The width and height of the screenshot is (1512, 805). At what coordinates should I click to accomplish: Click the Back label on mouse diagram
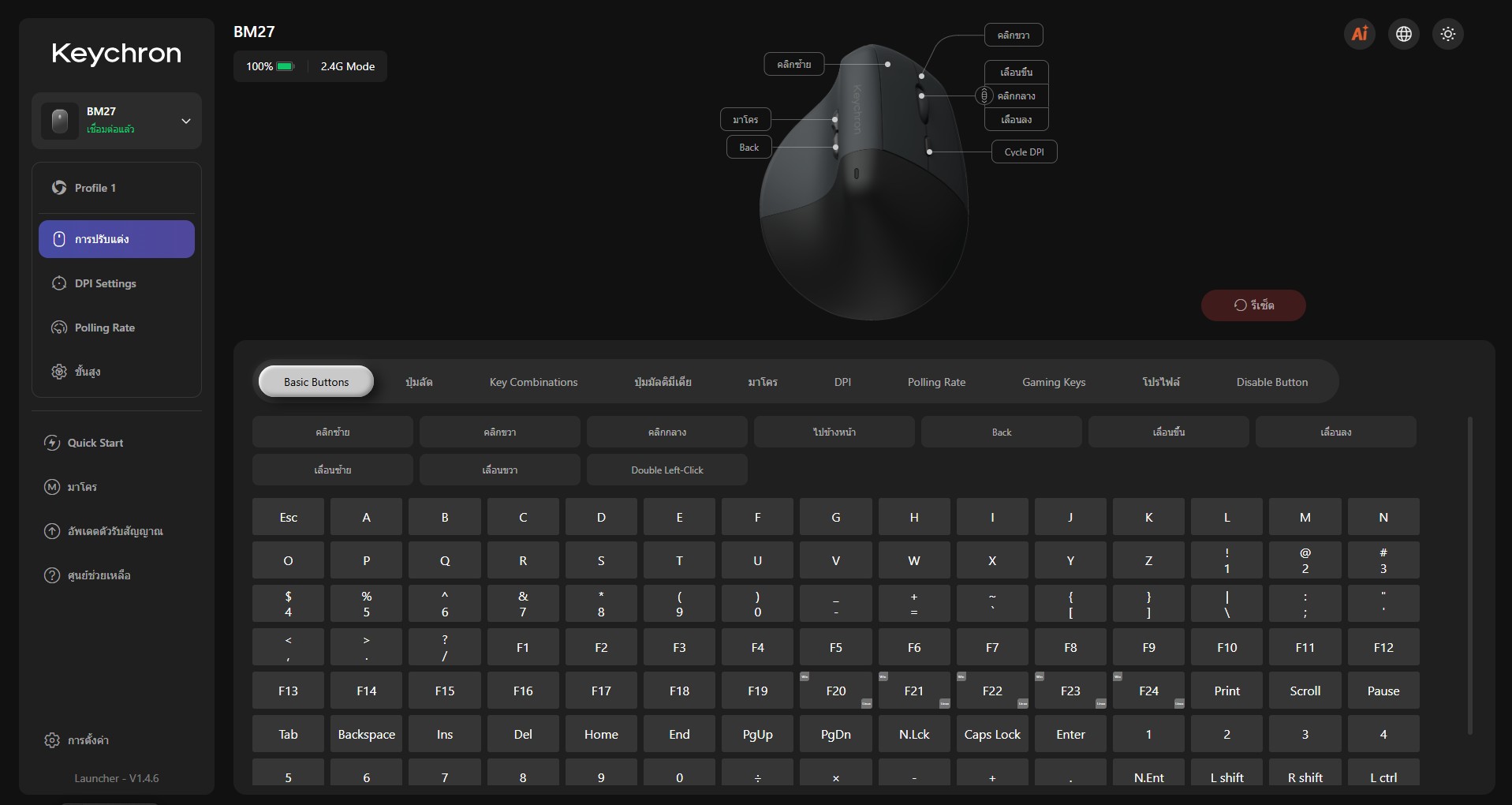[749, 148]
